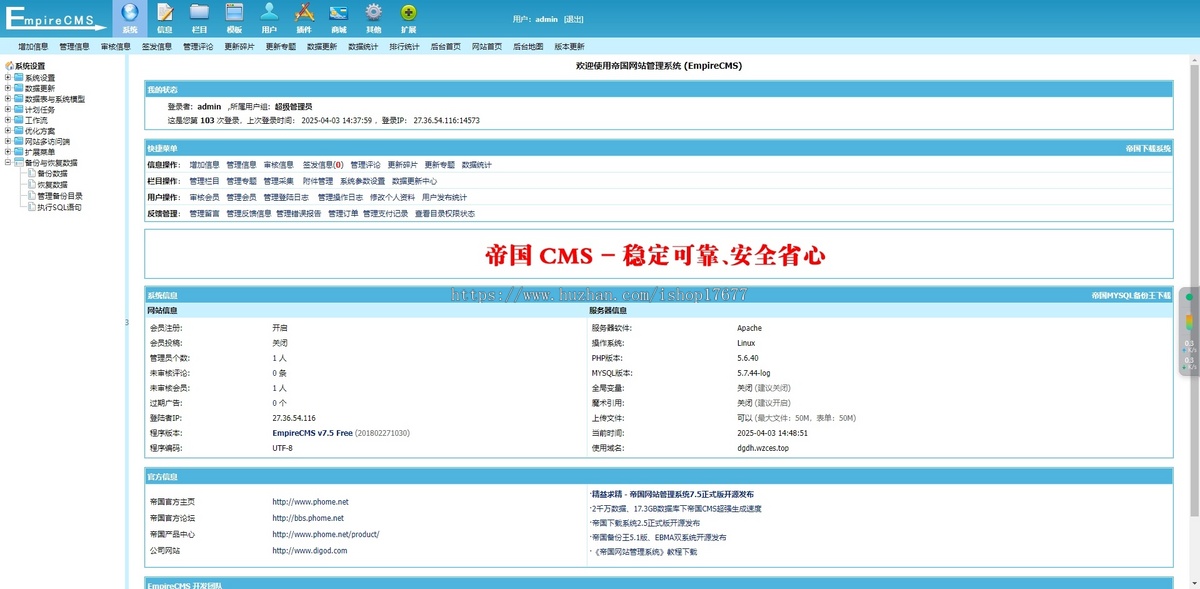Screen dimensions: 1200x589
Task: Open 管理采集 in the quick menu
Action: pyautogui.click(x=279, y=181)
